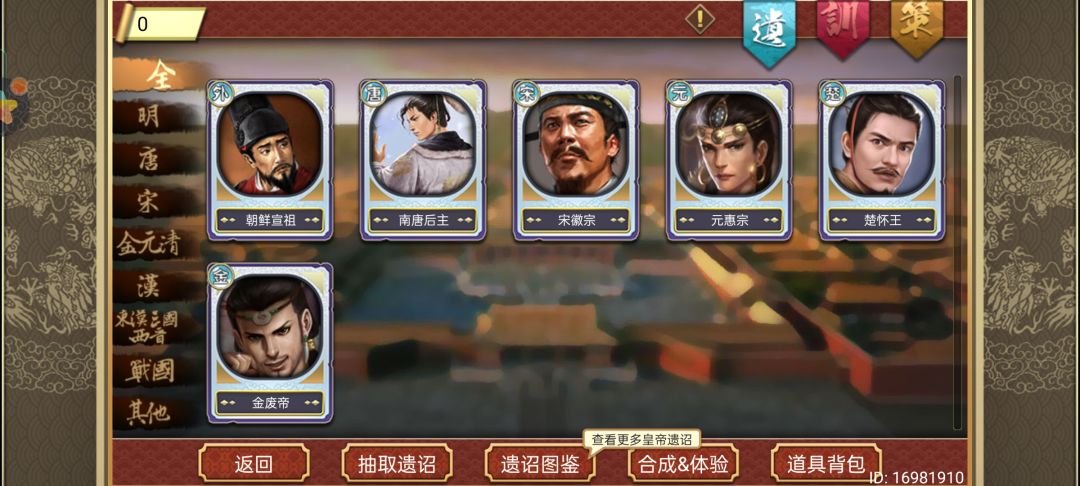Open the red 訓 banner icon

[x=842, y=26]
